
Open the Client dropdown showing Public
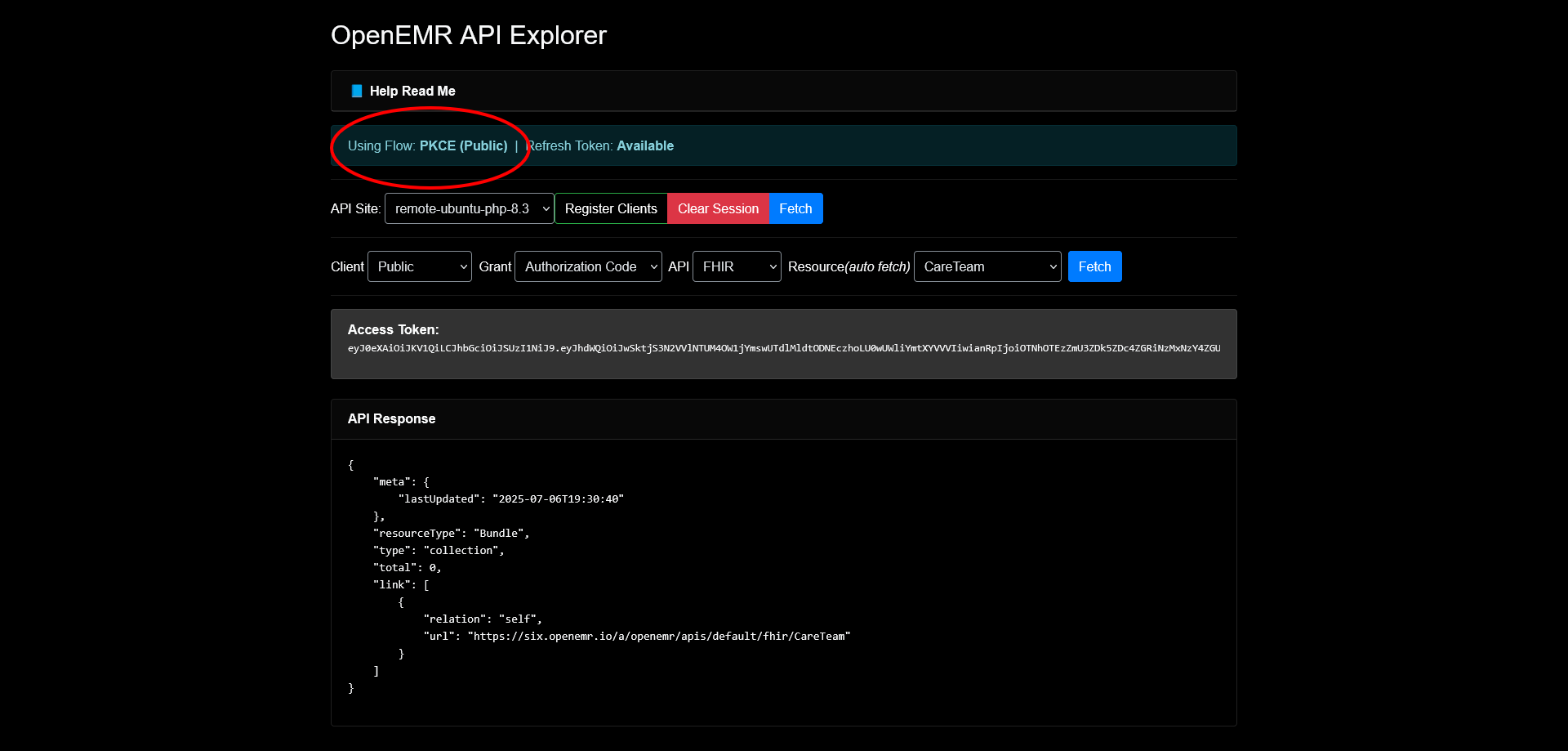[420, 266]
